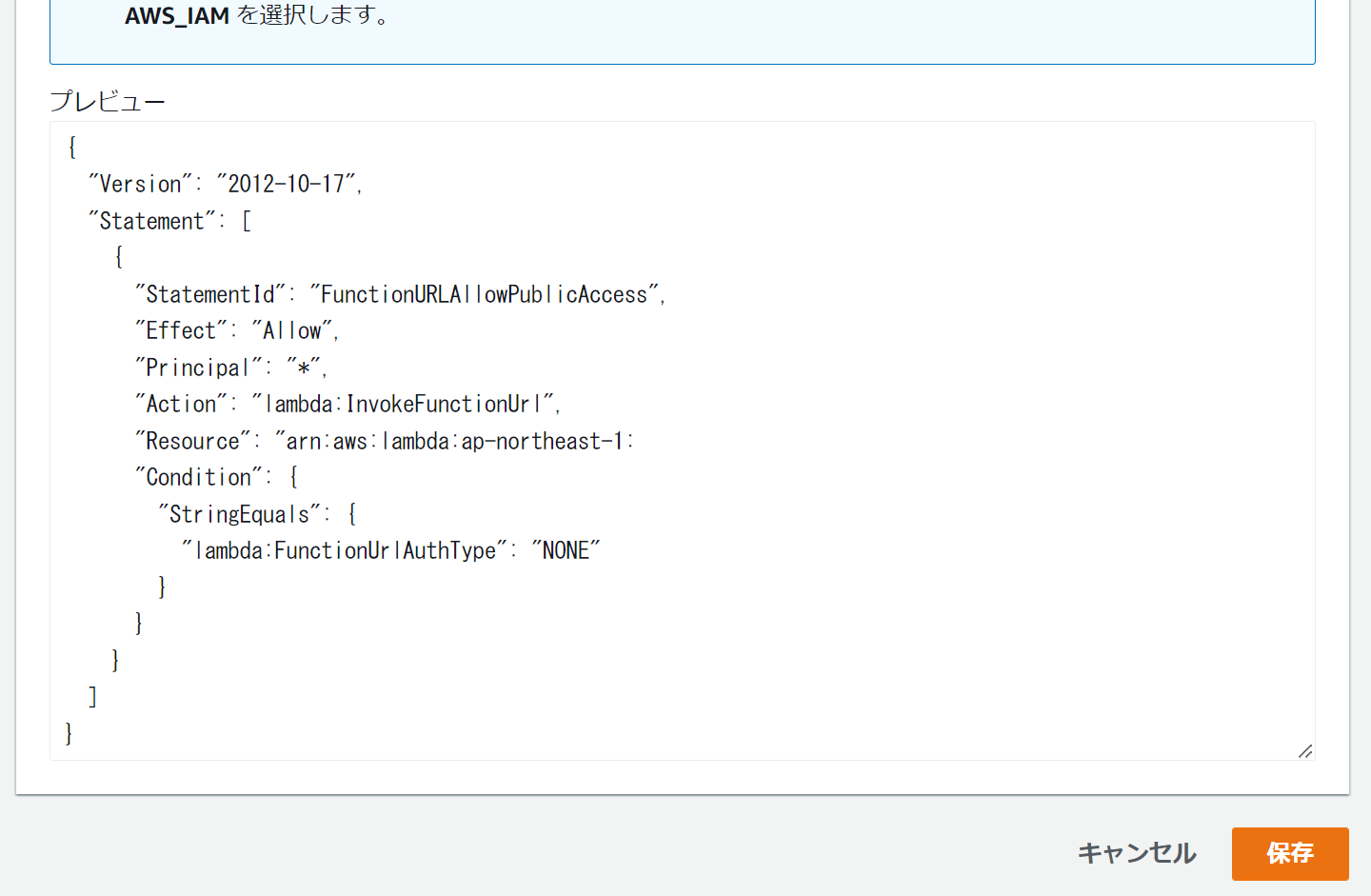
Task: Click the キャンセル cancel option
Action: (1136, 854)
